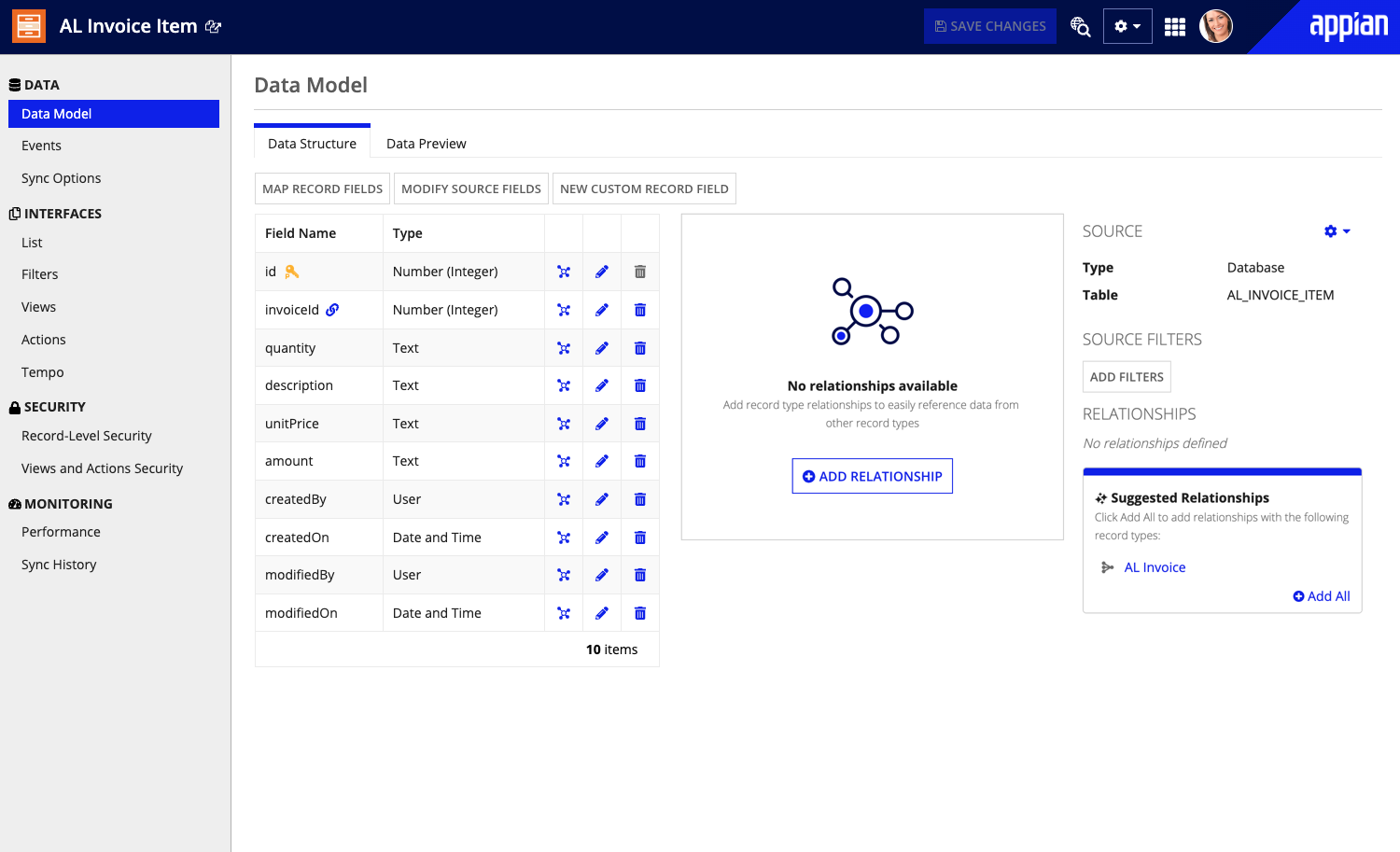The width and height of the screenshot is (1400, 852).
Task: Click Add All suggested relationships
Action: point(1322,596)
